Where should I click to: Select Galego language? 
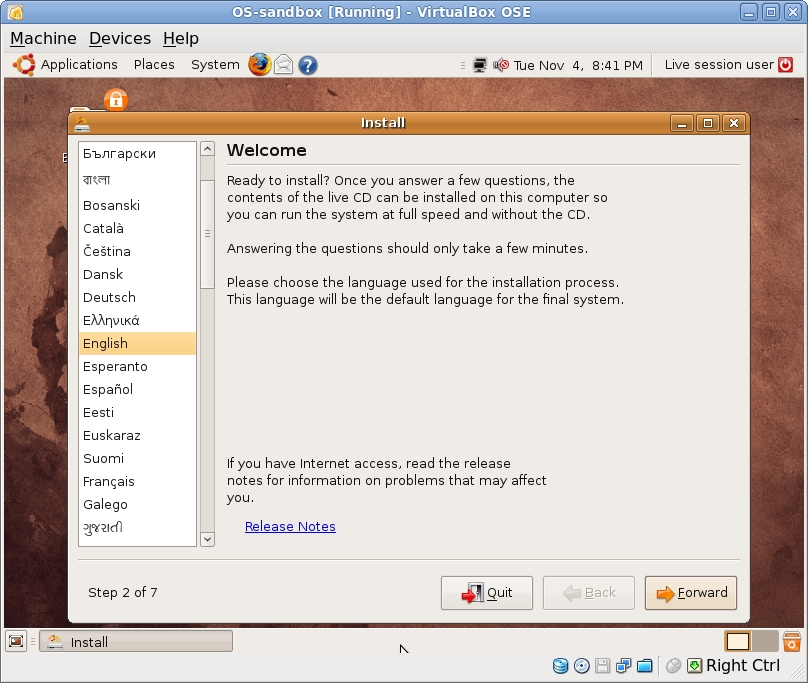(137, 504)
